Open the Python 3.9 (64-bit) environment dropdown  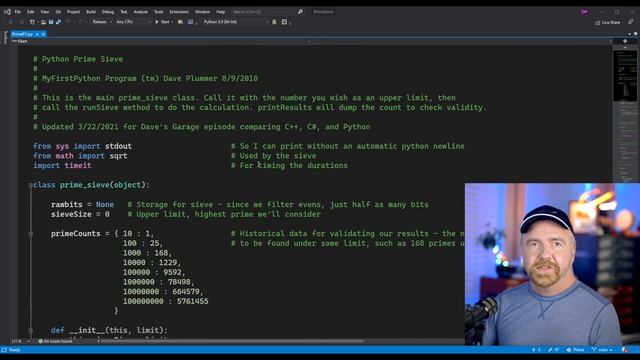(x=236, y=22)
